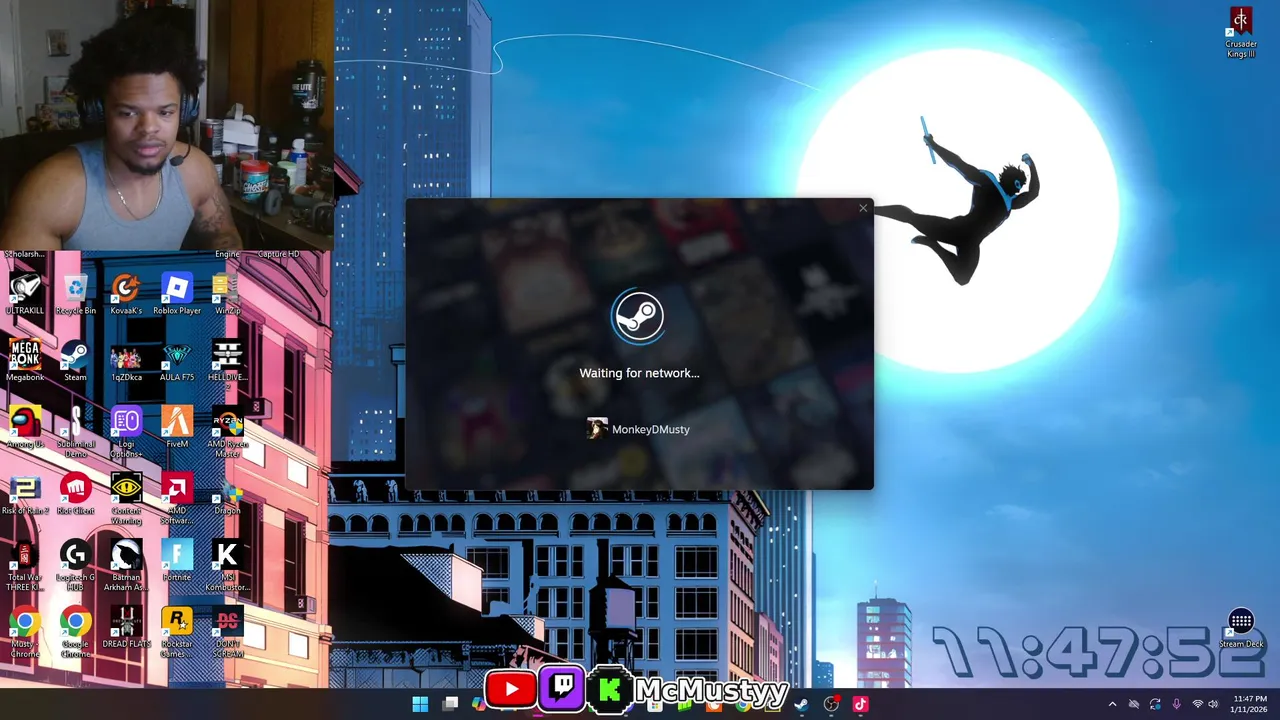
Task: Click the Windows Start button
Action: click(420, 704)
